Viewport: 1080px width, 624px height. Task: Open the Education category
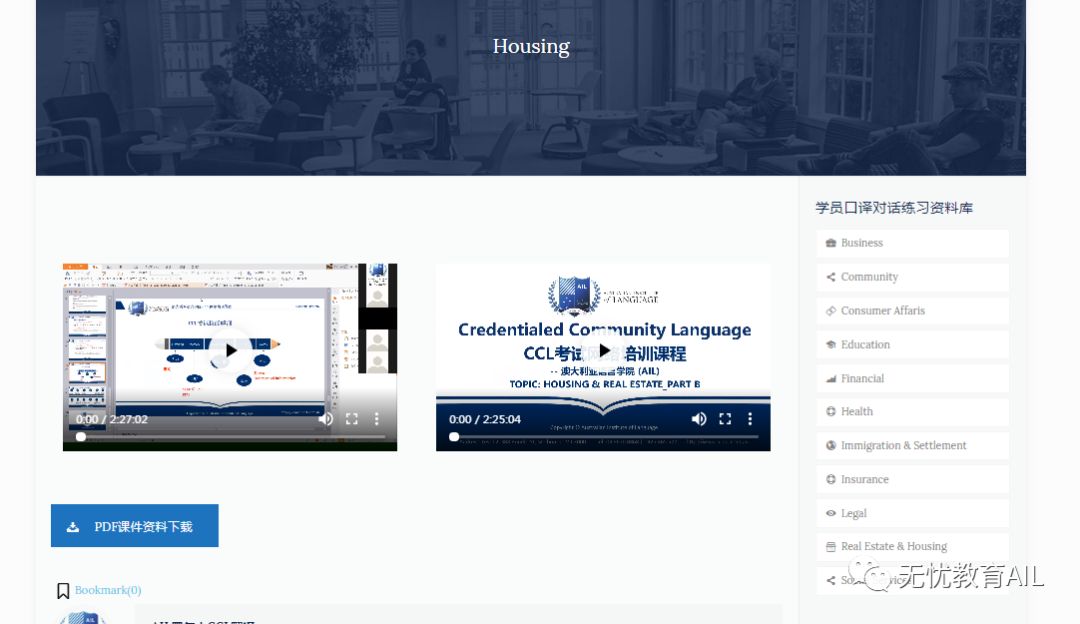912,344
